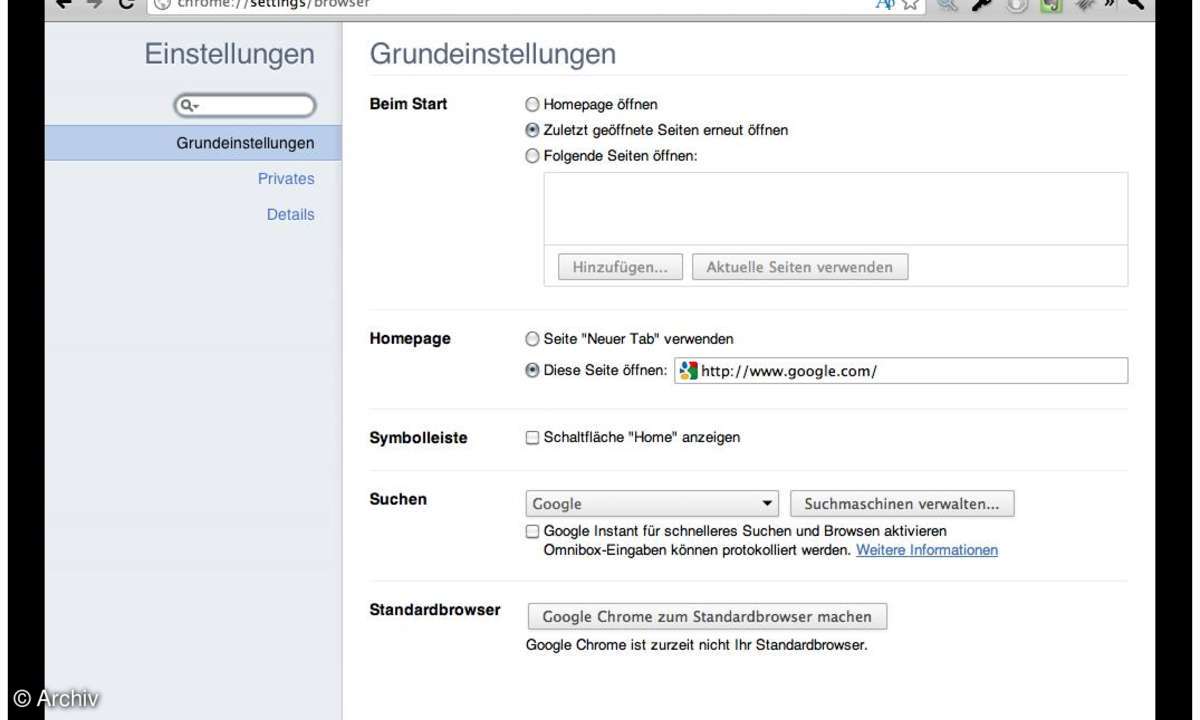Image resolution: width=1200 pixels, height=720 pixels.
Task: Click the "Symbolleiste" section label
Action: (x=418, y=438)
